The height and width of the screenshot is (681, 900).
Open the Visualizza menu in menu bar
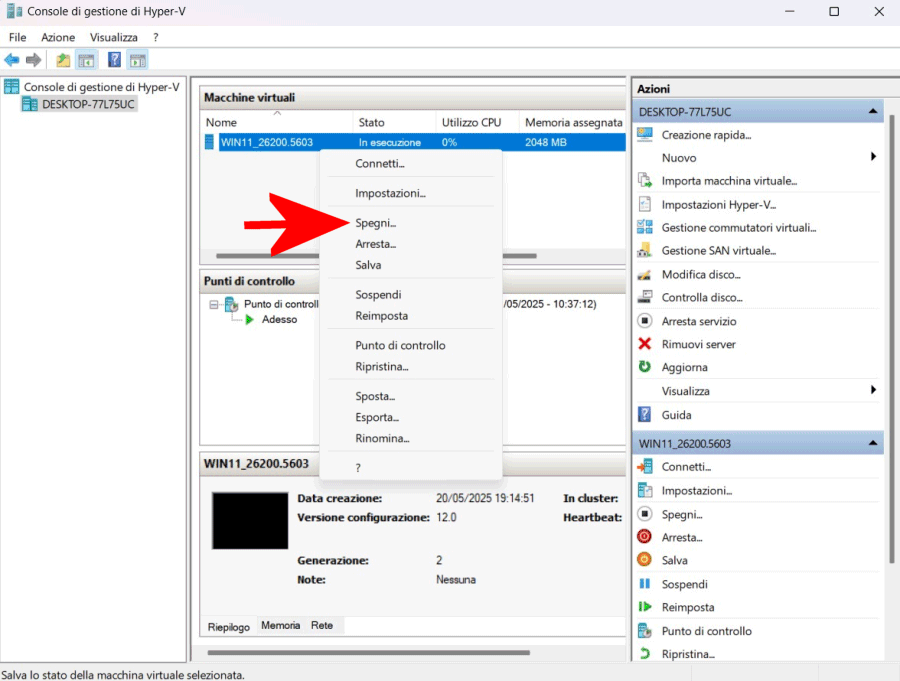[x=114, y=37]
